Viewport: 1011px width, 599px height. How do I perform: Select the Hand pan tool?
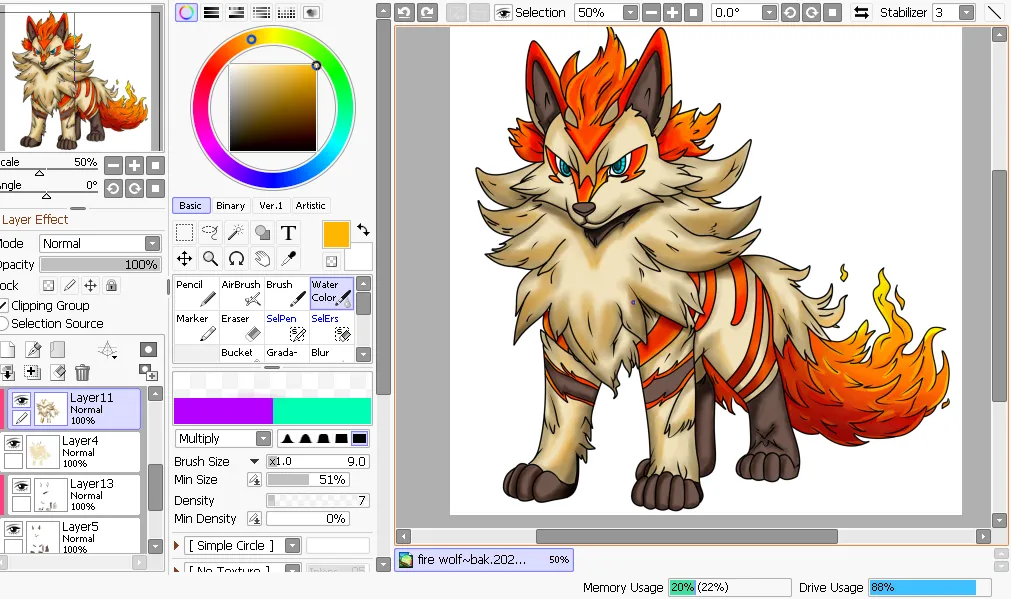[262, 259]
